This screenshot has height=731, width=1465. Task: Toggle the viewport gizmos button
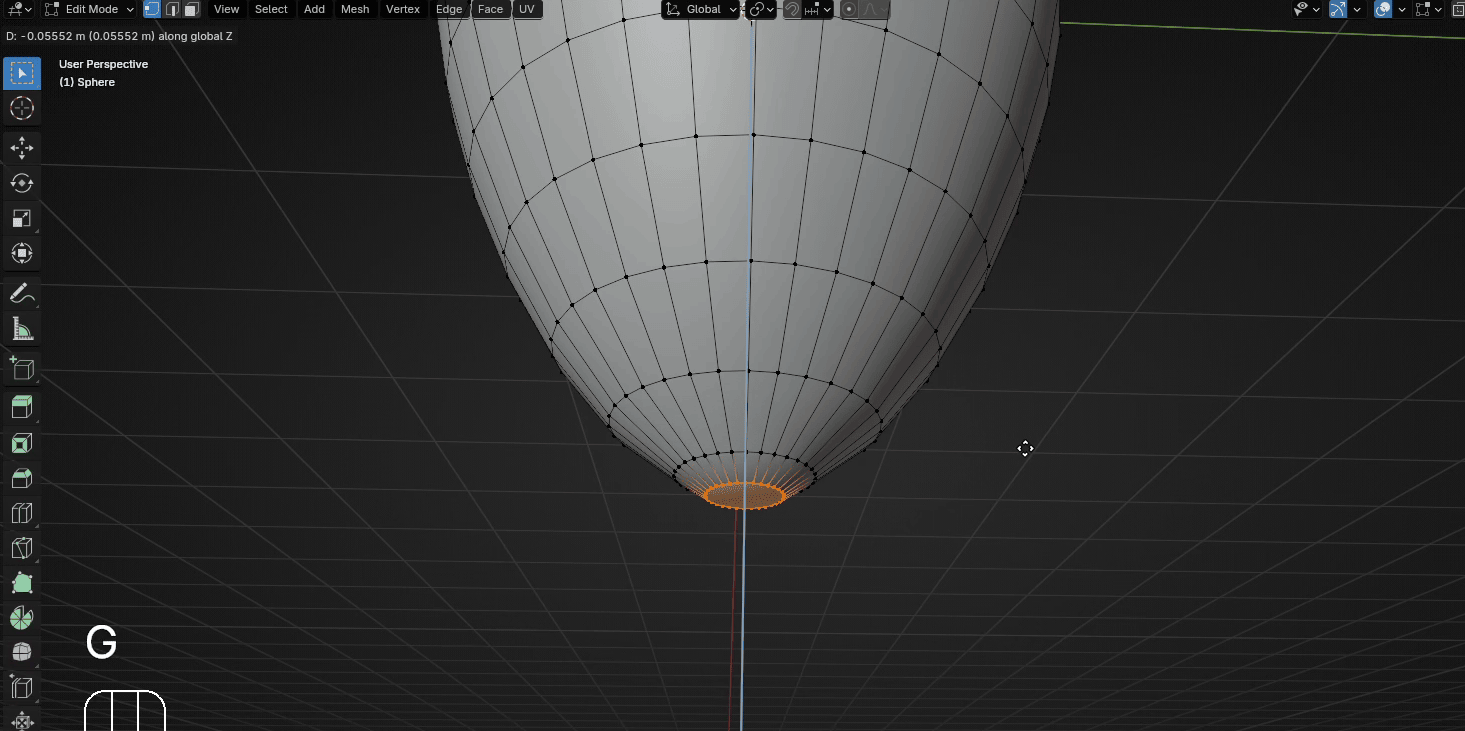coord(1338,9)
